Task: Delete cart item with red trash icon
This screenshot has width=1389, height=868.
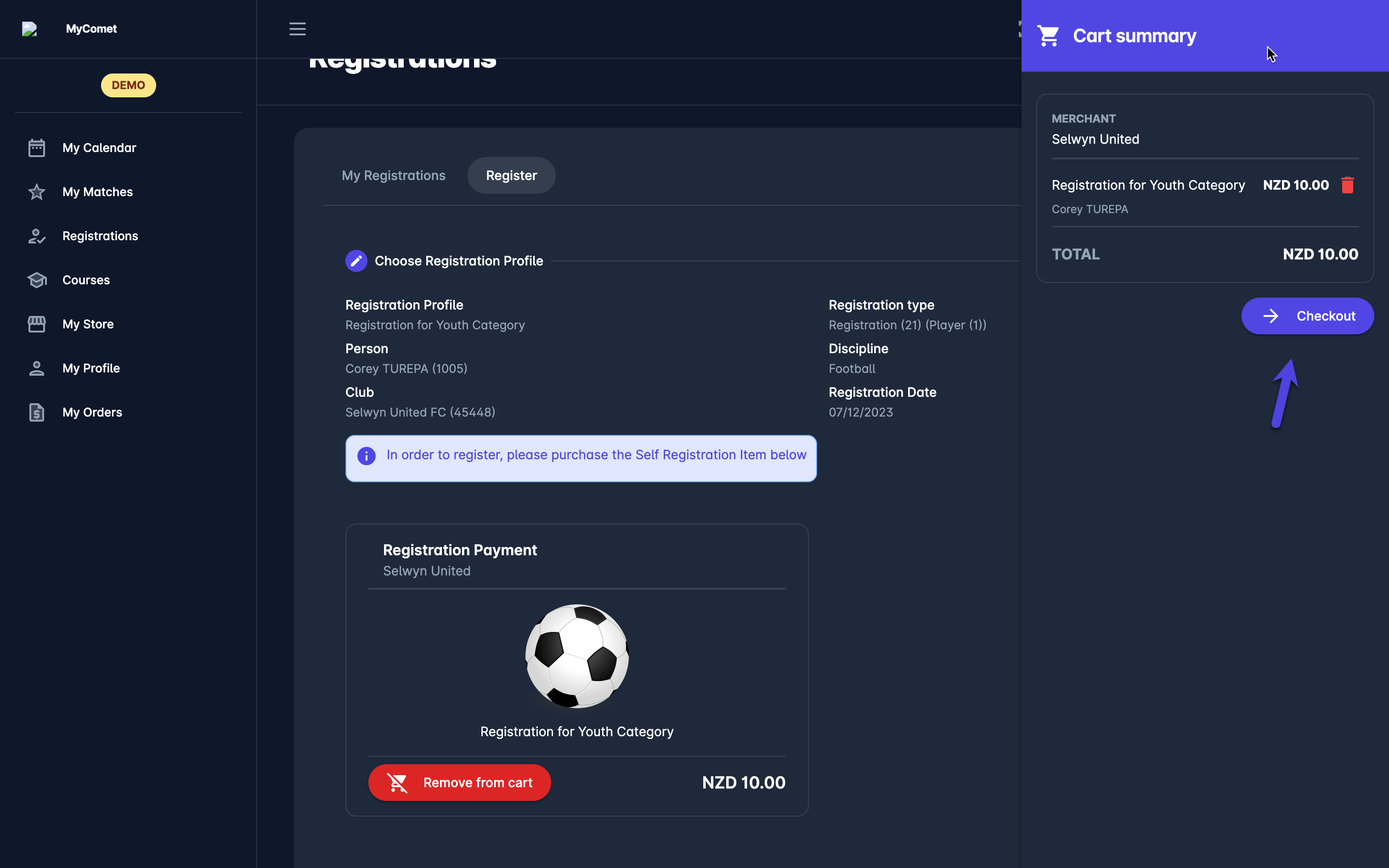Action: pyautogui.click(x=1347, y=185)
